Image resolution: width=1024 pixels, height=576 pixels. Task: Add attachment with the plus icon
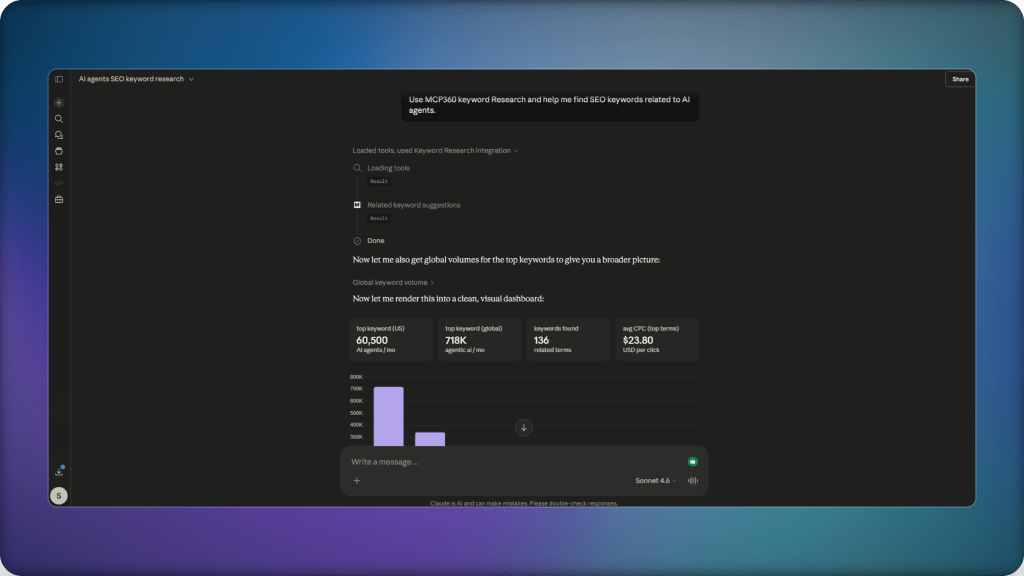pos(357,481)
